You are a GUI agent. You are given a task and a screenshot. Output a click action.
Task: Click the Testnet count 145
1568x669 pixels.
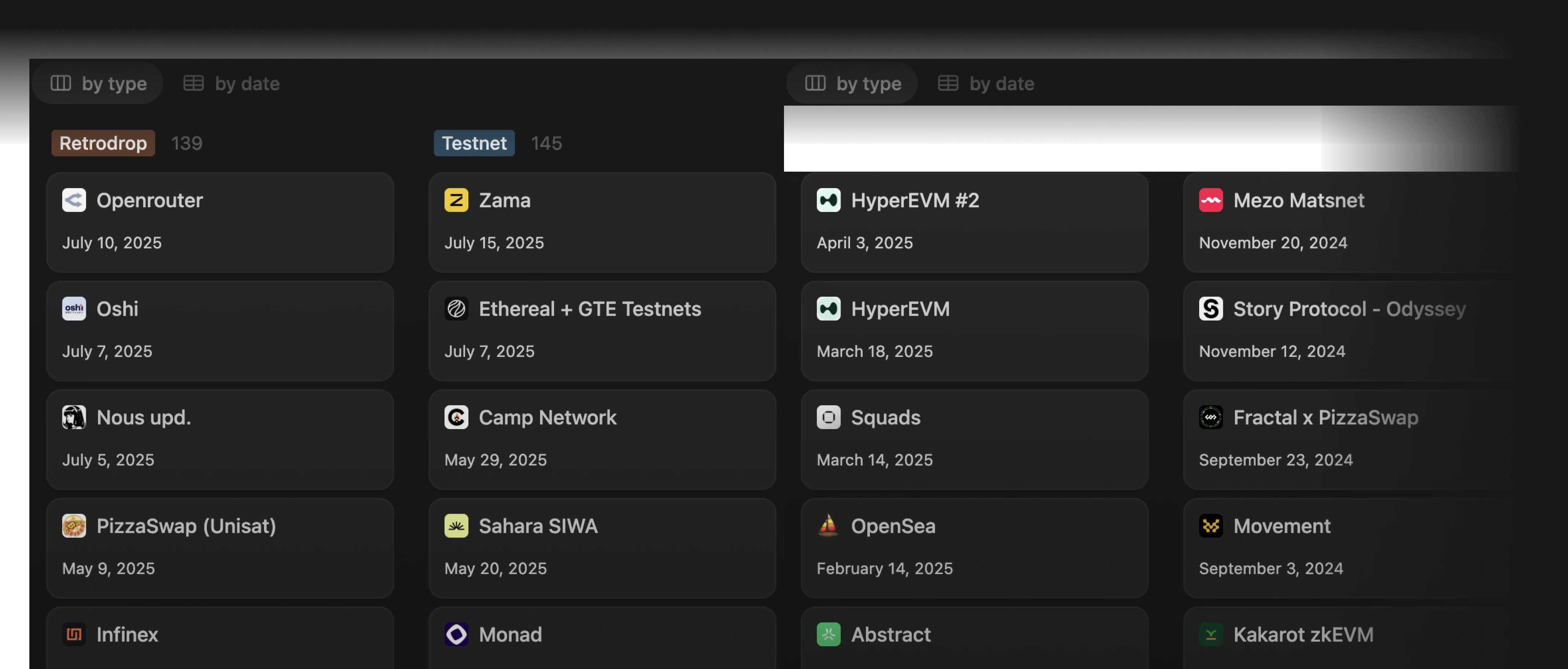point(547,143)
